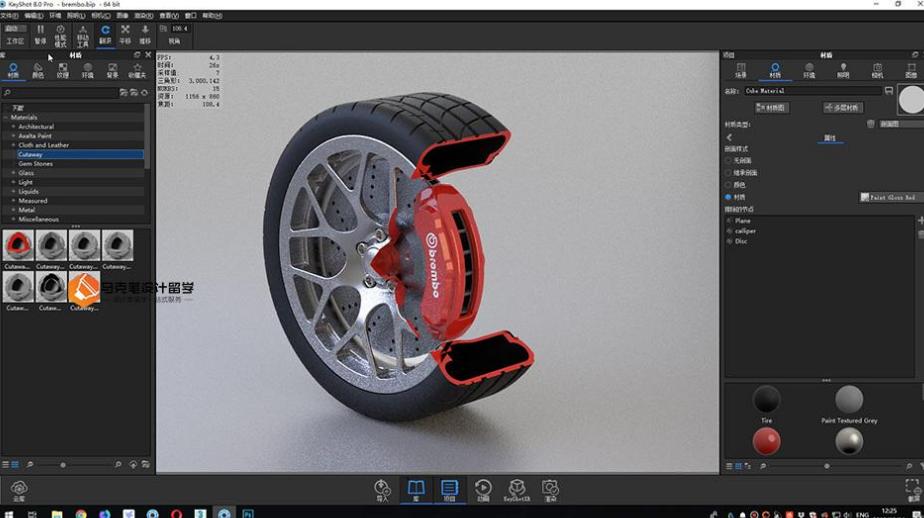Image resolution: width=924 pixels, height=518 pixels.
Task: Select the Material cap style radio button
Action: (x=728, y=197)
